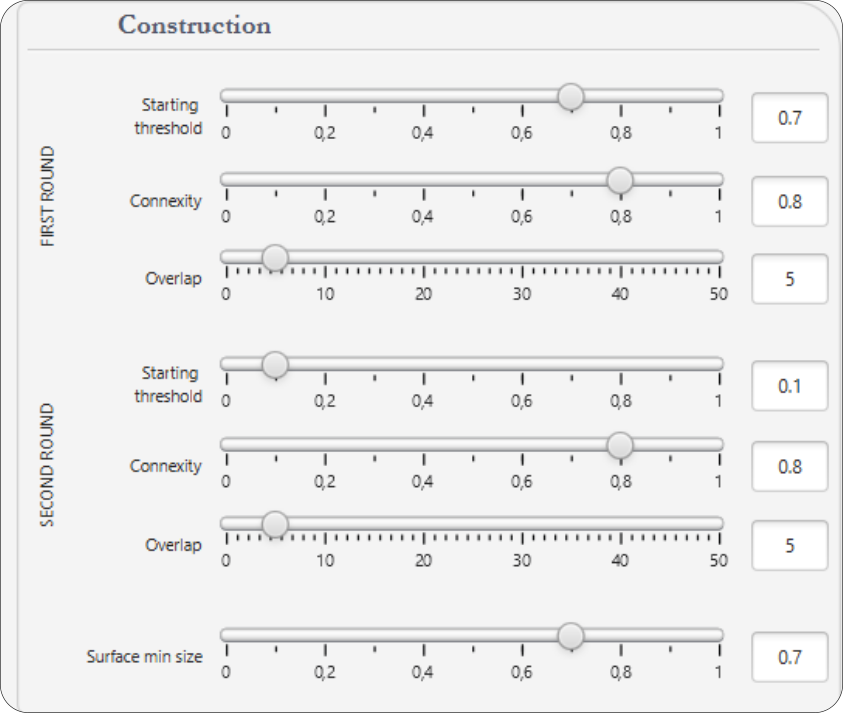The image size is (843, 713).
Task: Click First Round Connexity slider handle
Action: tap(620, 180)
